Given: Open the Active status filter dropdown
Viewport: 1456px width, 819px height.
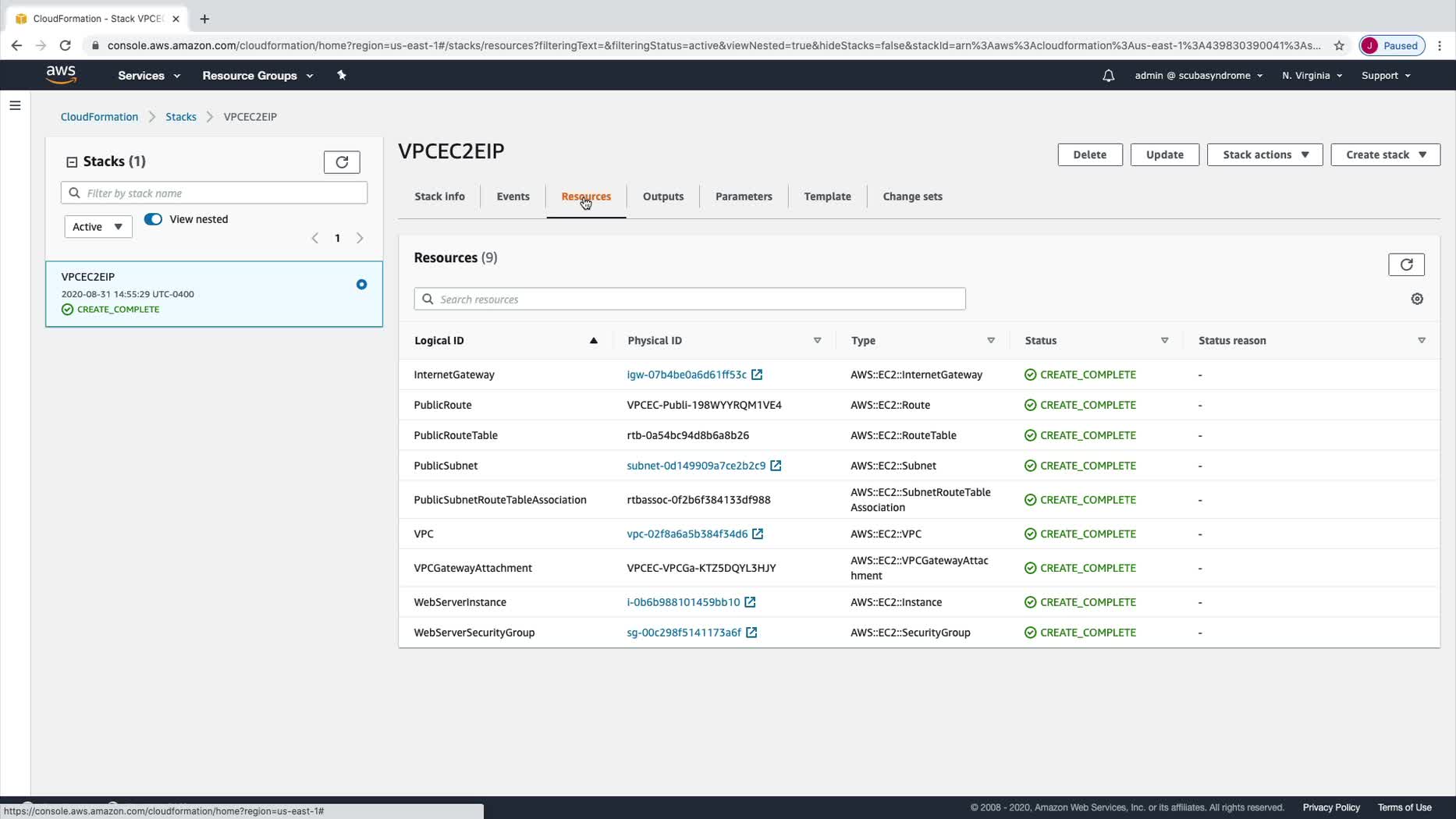Looking at the screenshot, I should [98, 227].
